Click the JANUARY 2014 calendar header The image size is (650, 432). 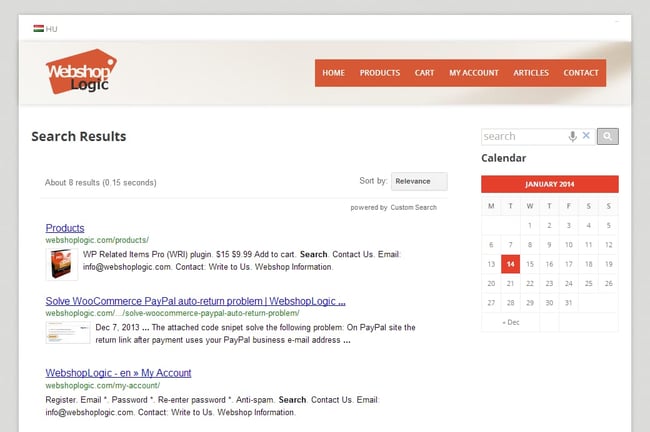pyautogui.click(x=550, y=184)
